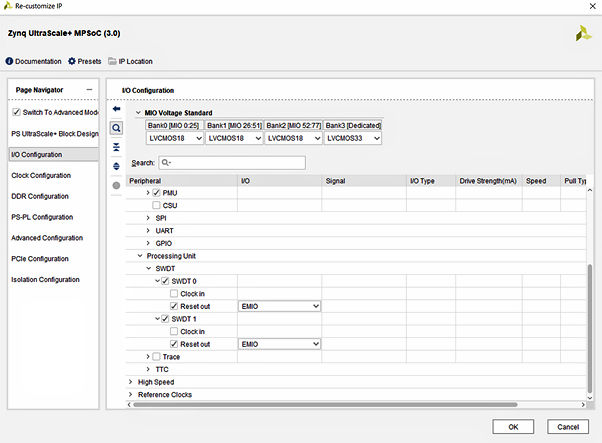Screen dimensions: 602x443
Task: Click the back arrow icon in I/O Configuration
Action: click(x=116, y=109)
